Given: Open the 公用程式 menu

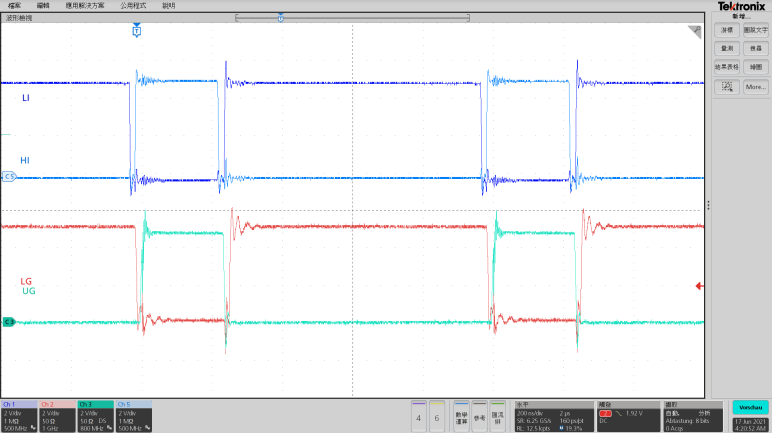Looking at the screenshot, I should pos(134,5).
